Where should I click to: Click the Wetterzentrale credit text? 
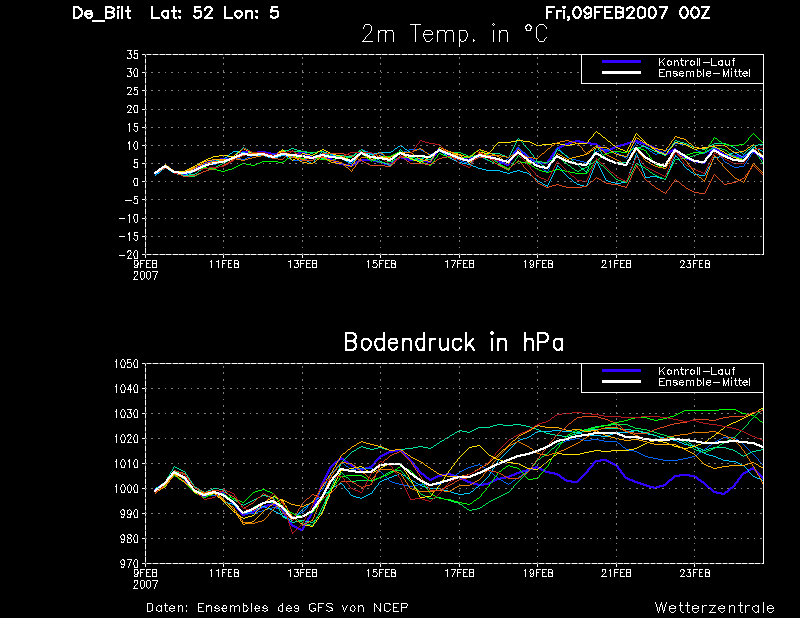pyautogui.click(x=714, y=608)
